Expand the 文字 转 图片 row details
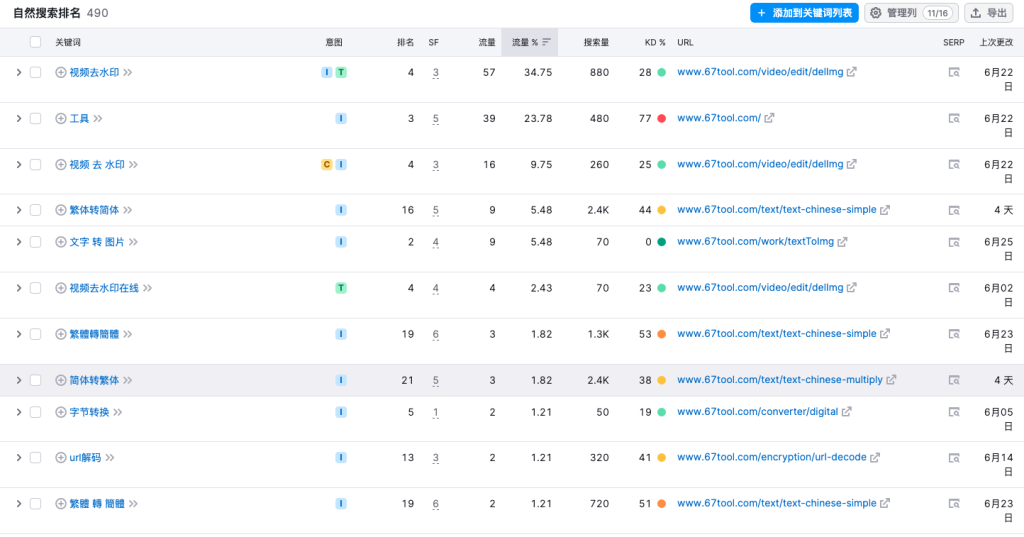 [19, 242]
